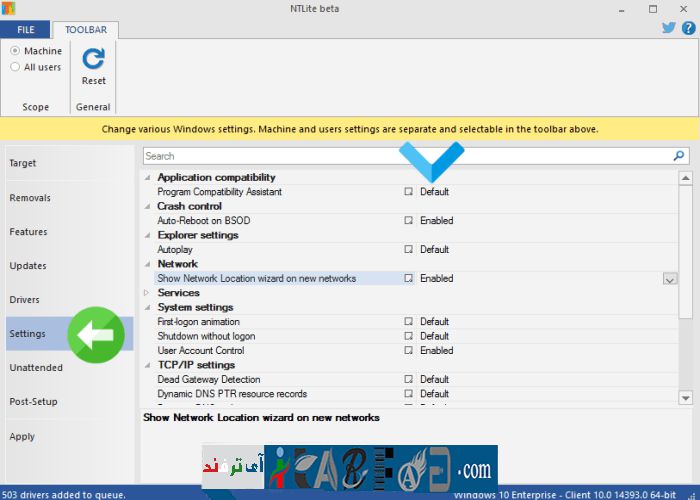Open the FILE menu tab
The image size is (700, 500).
[26, 30]
